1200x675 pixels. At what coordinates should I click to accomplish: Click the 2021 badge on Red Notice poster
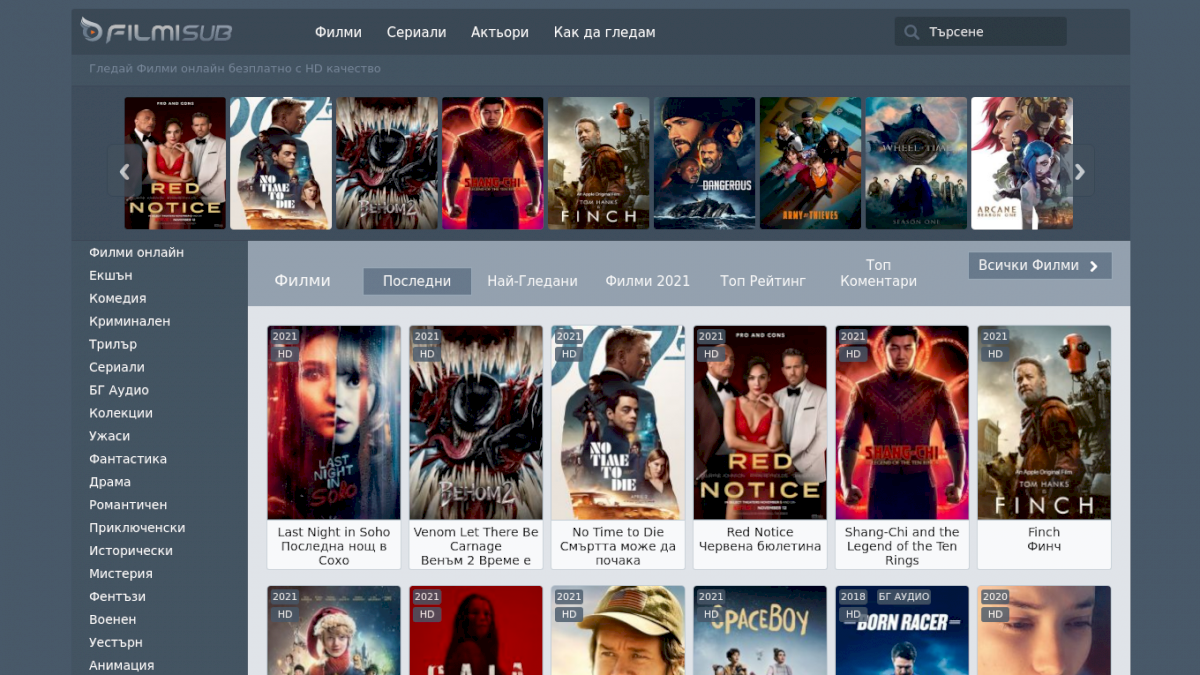711,337
